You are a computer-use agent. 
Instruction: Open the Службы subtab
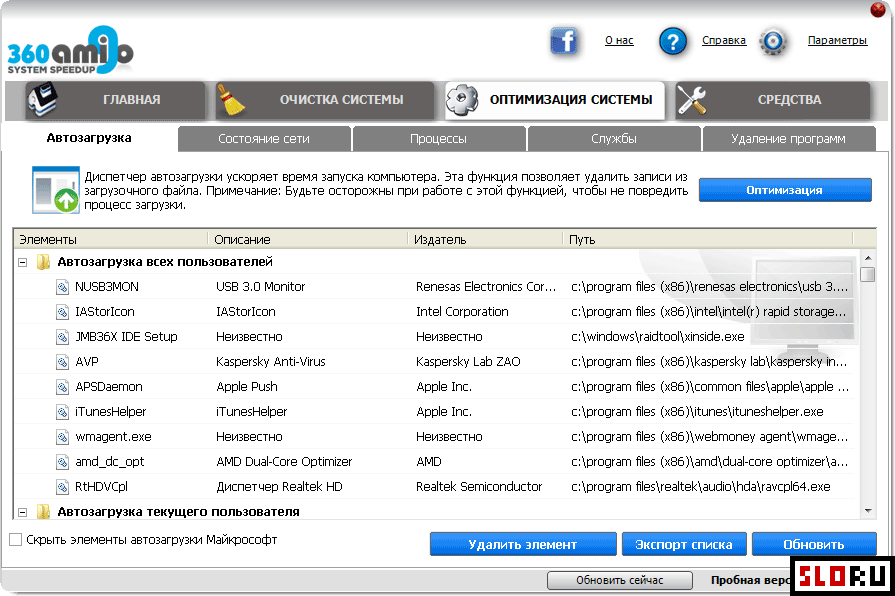point(614,139)
